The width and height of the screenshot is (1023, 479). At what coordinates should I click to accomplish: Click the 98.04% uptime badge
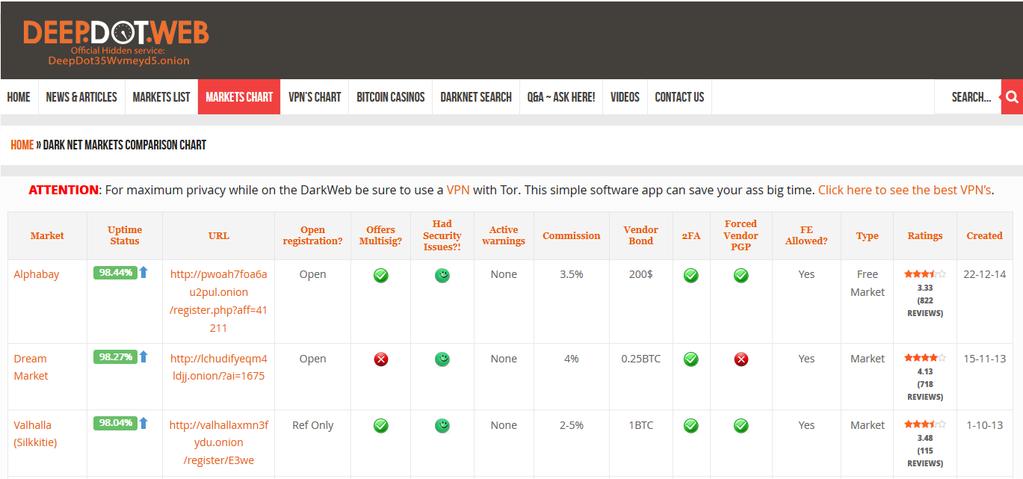(115, 423)
